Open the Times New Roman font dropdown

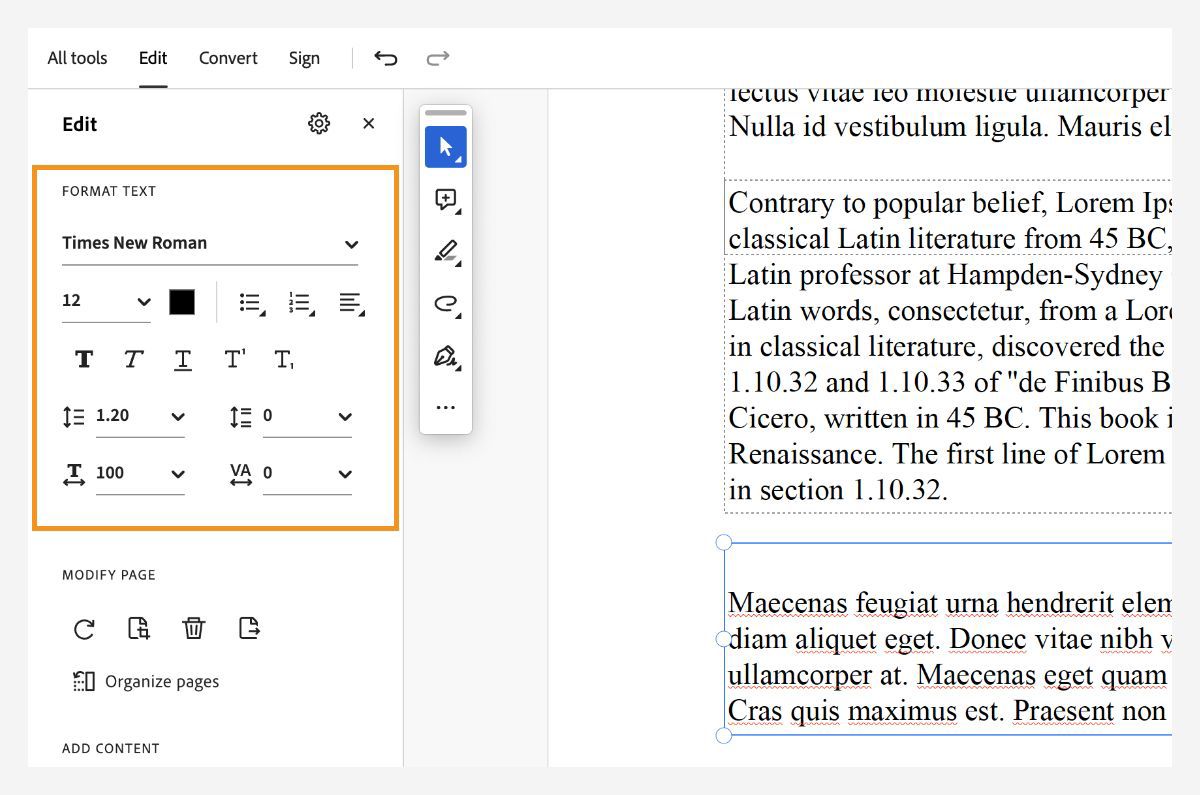210,243
